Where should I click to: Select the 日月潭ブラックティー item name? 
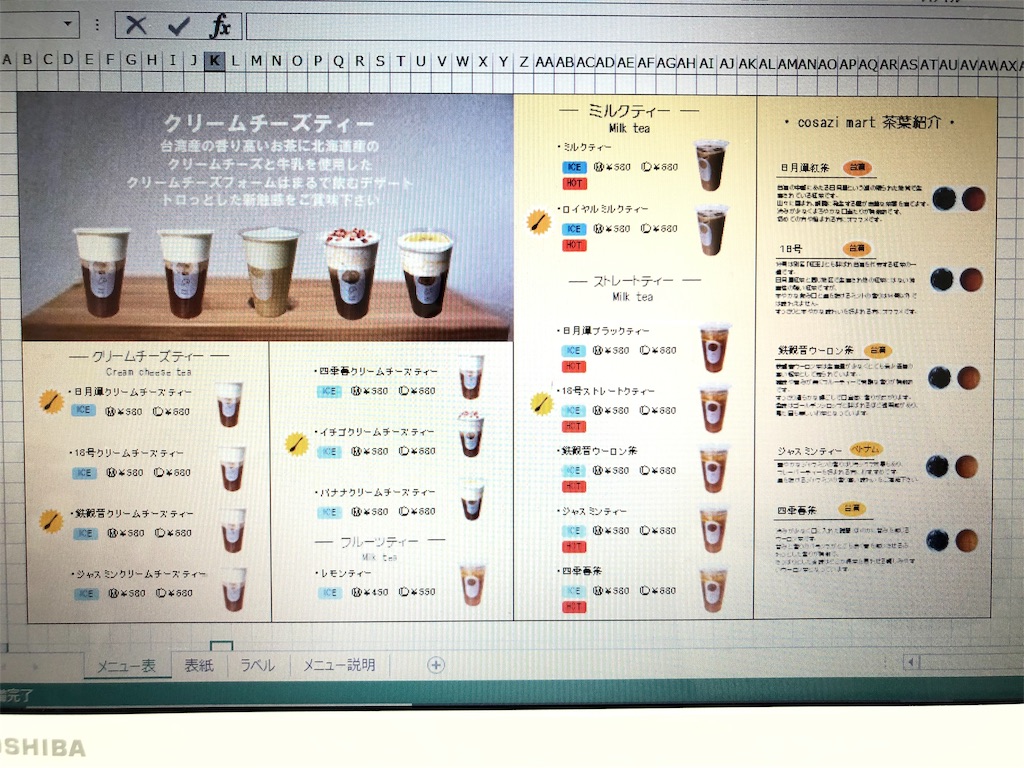pyautogui.click(x=605, y=330)
